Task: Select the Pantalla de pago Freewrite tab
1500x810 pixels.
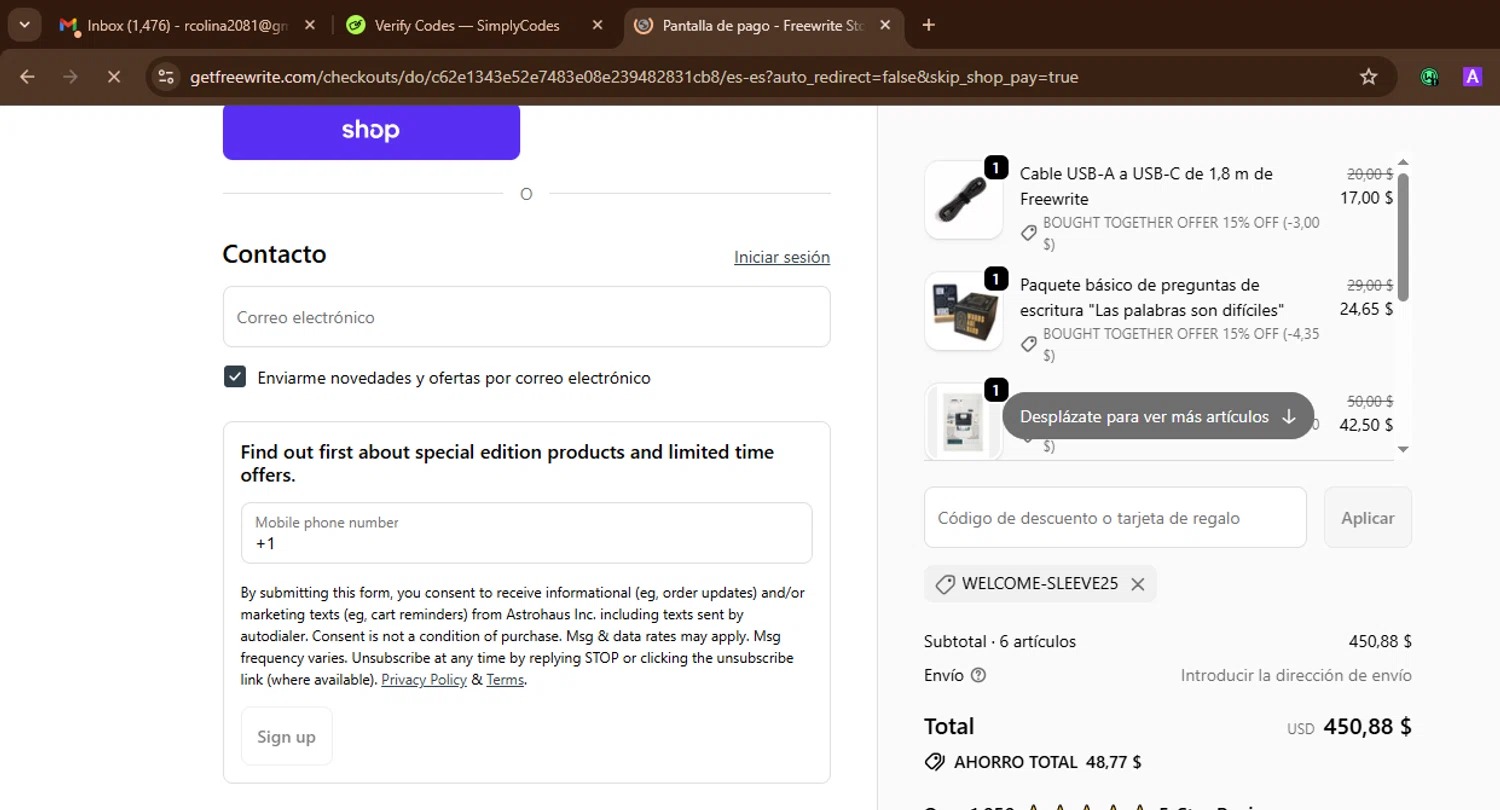Action: click(763, 25)
